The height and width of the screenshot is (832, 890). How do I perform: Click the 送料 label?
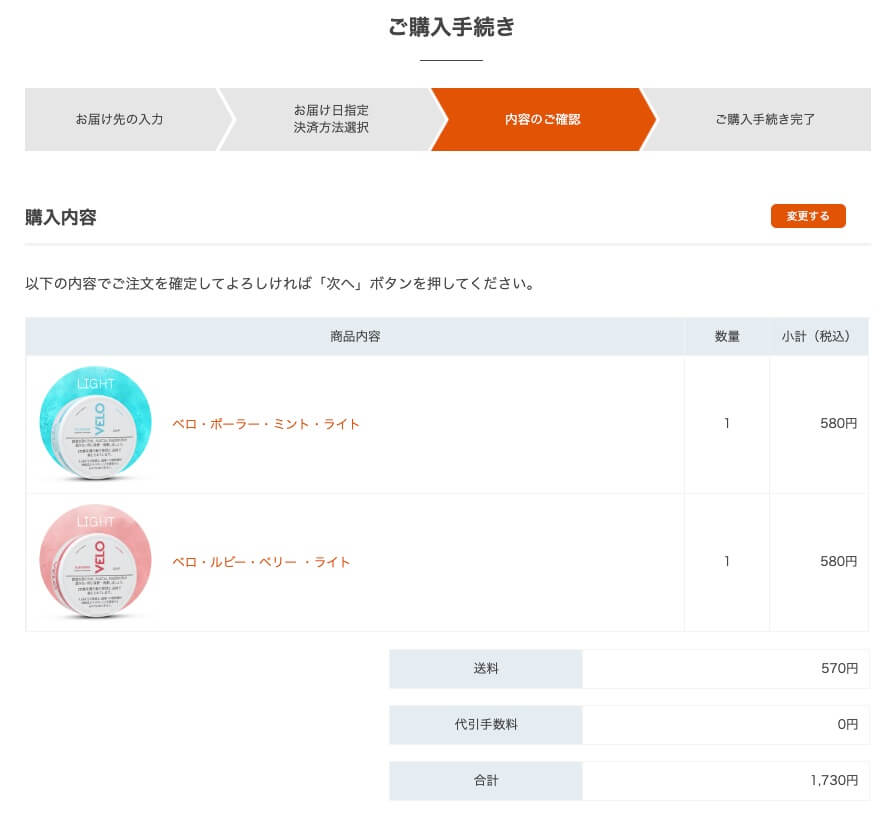486,669
